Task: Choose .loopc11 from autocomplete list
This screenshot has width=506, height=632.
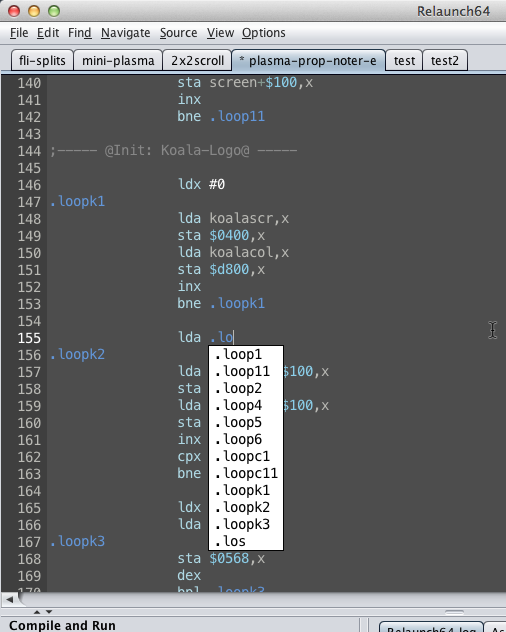Action: [x=246, y=473]
